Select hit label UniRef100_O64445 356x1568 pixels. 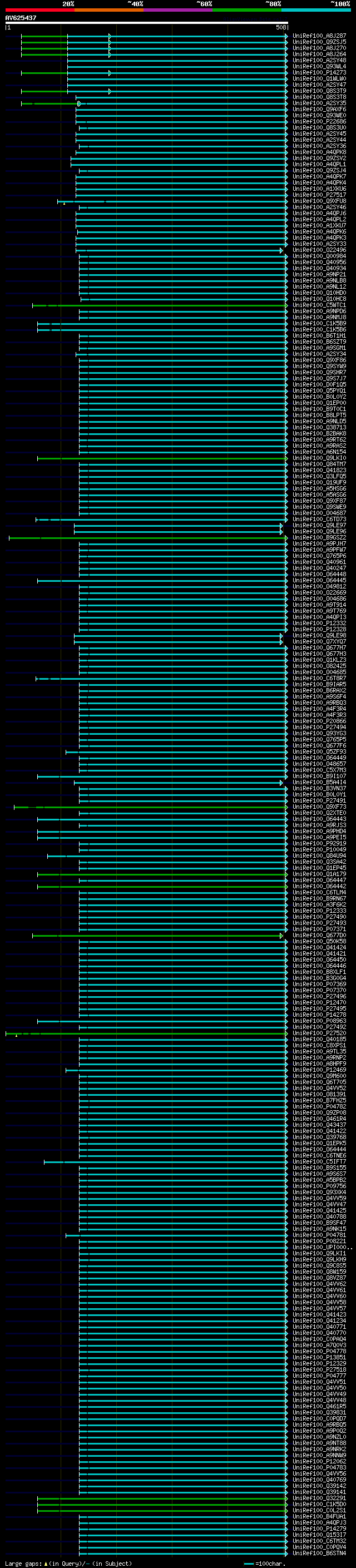pos(319,581)
